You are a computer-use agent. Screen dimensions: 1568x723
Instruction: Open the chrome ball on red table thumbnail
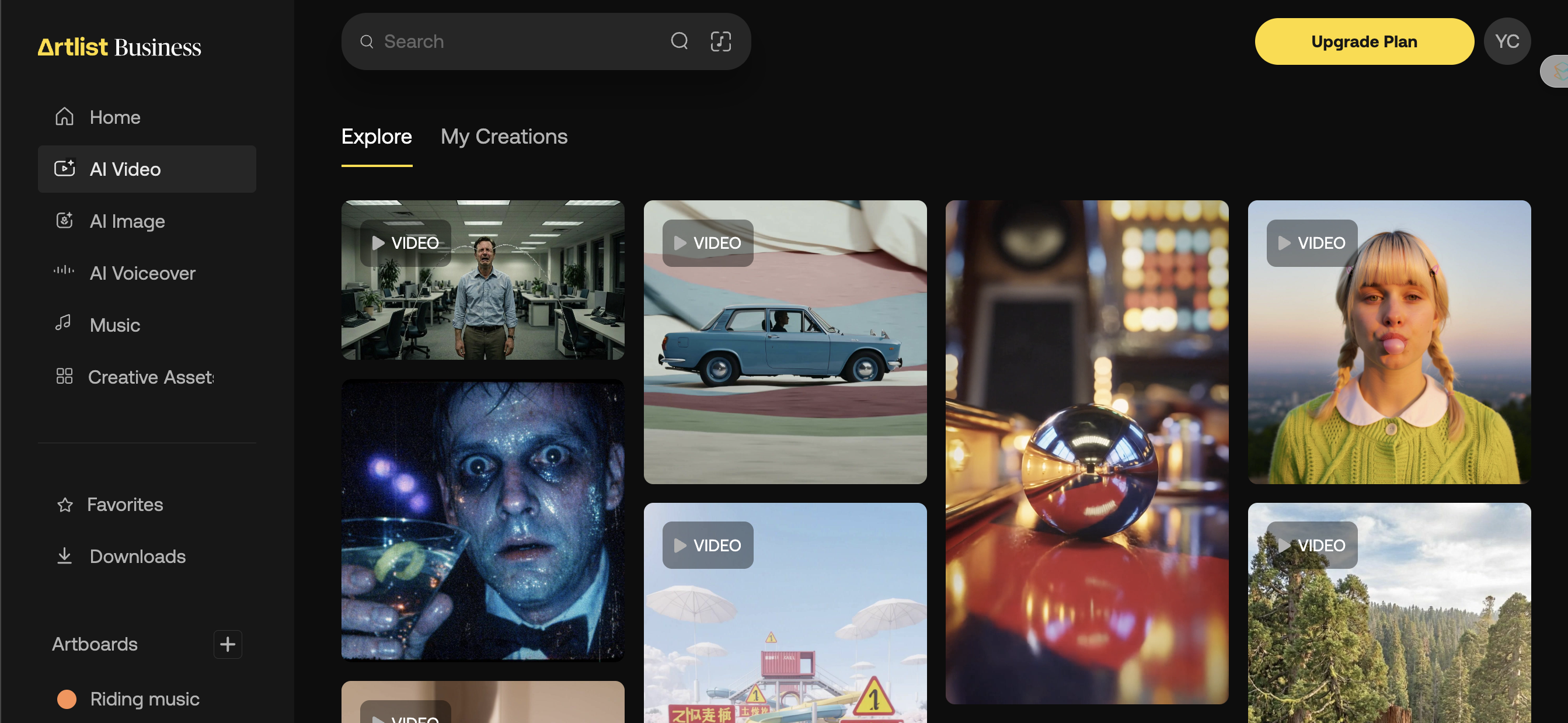[x=1086, y=452]
